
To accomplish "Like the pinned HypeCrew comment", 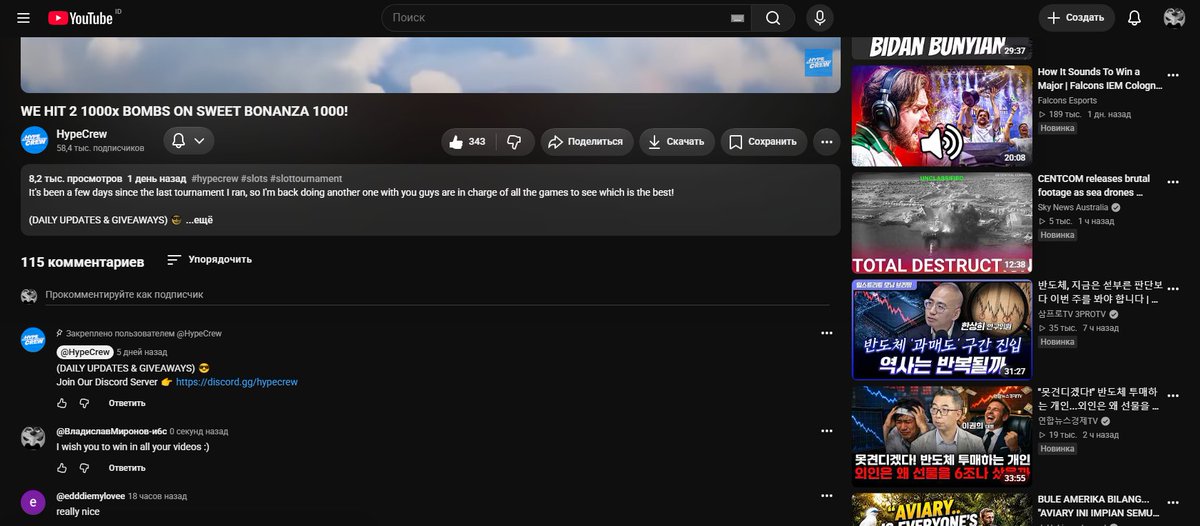I will (x=62, y=403).
